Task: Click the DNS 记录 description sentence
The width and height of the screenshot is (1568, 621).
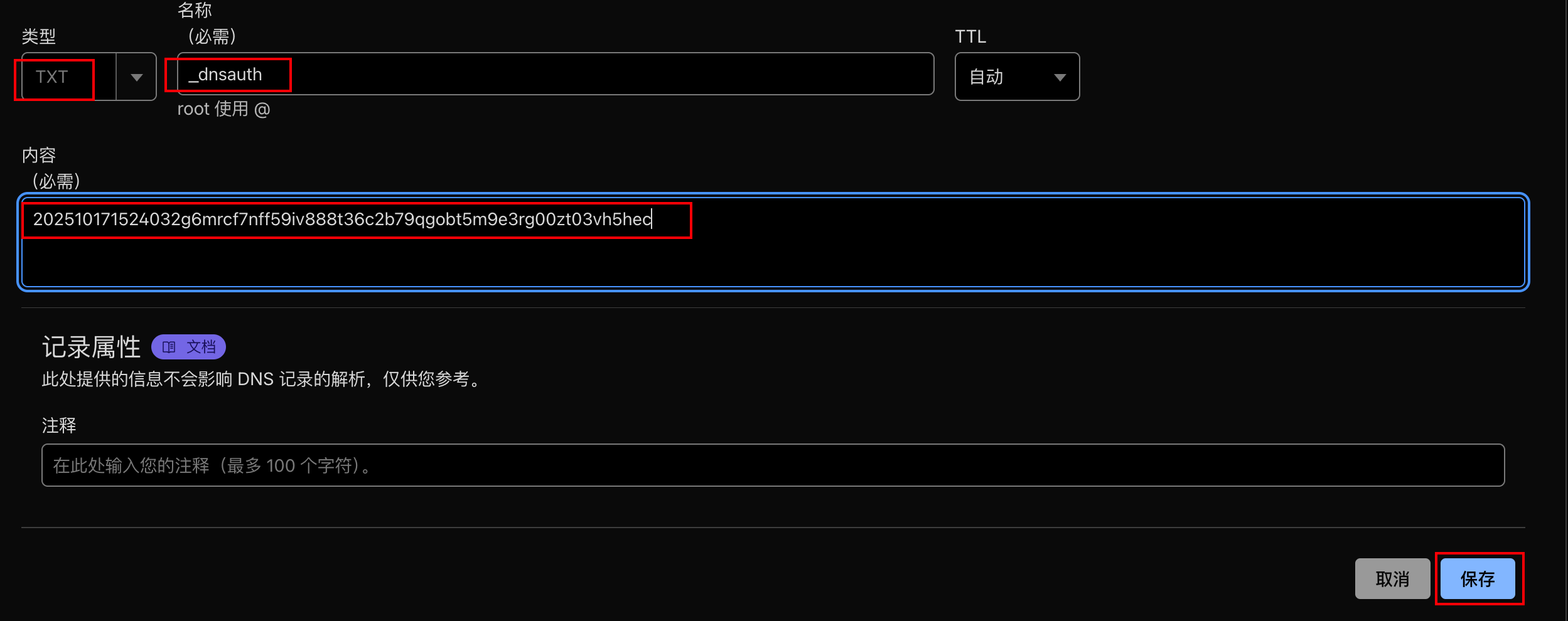Action: click(260, 379)
